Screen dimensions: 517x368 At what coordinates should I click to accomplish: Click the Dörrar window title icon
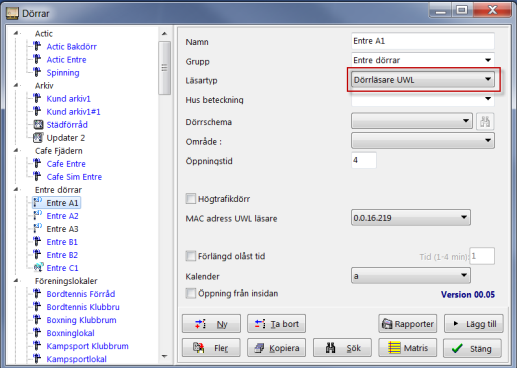pos(13,13)
